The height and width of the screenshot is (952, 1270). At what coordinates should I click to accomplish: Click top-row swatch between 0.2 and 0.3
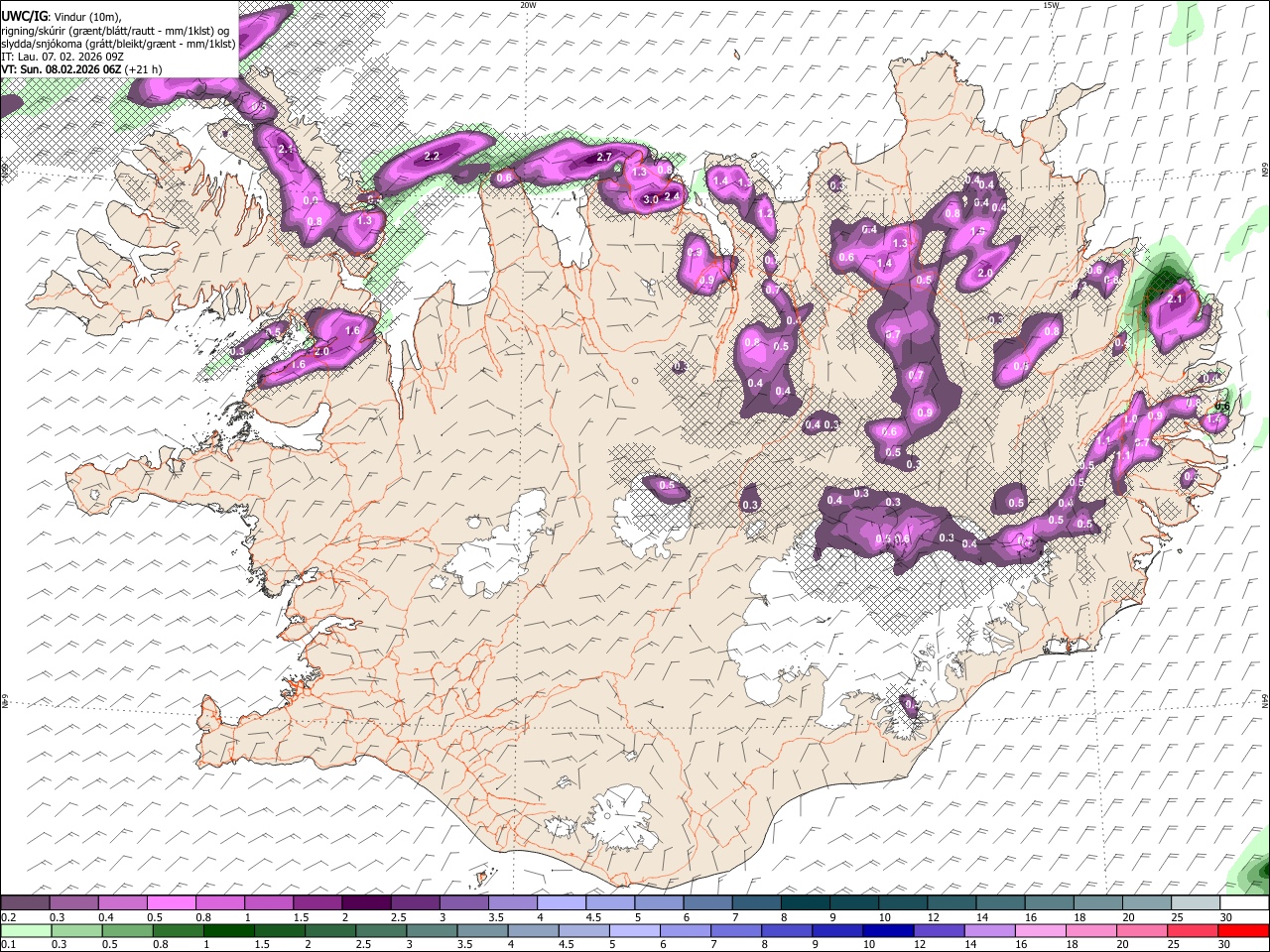(25, 903)
